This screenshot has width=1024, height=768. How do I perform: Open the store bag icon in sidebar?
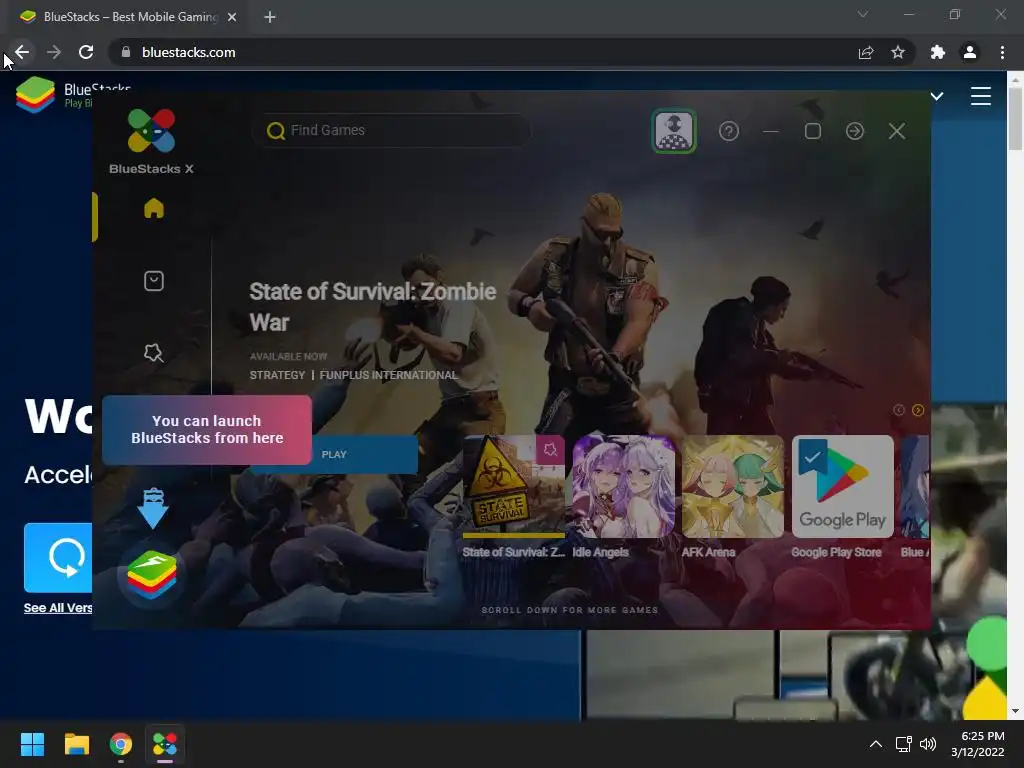click(x=153, y=281)
